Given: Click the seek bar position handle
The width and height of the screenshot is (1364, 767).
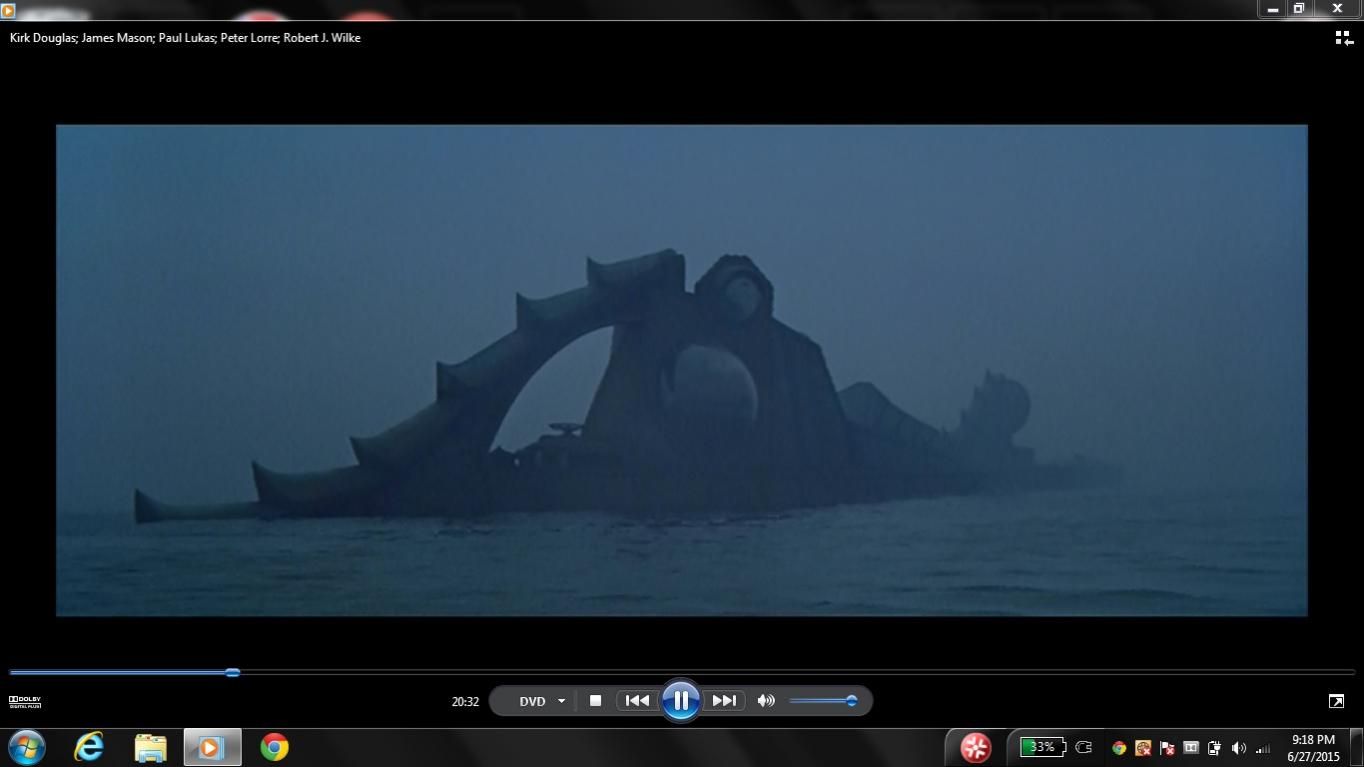Looking at the screenshot, I should coord(233,673).
